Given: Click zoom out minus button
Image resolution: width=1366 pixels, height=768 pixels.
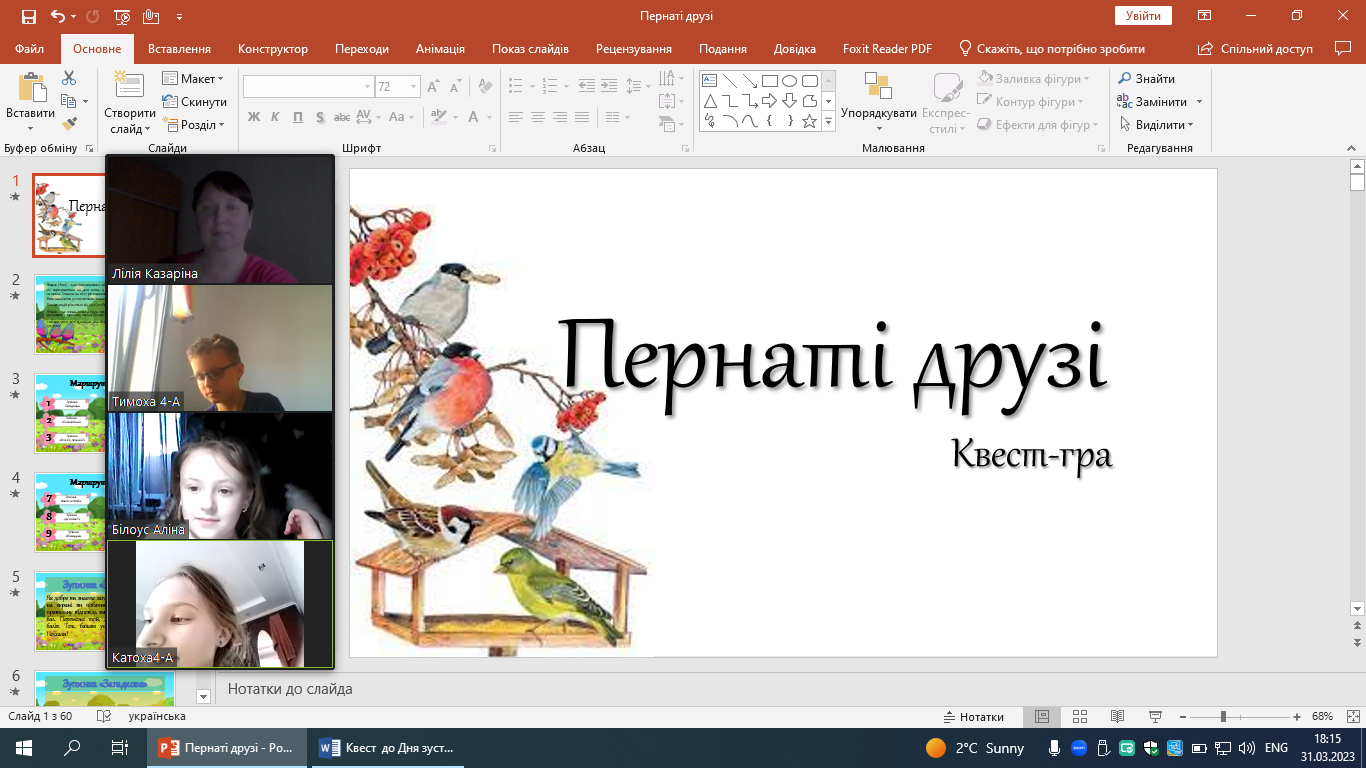Looking at the screenshot, I should 1185,717.
